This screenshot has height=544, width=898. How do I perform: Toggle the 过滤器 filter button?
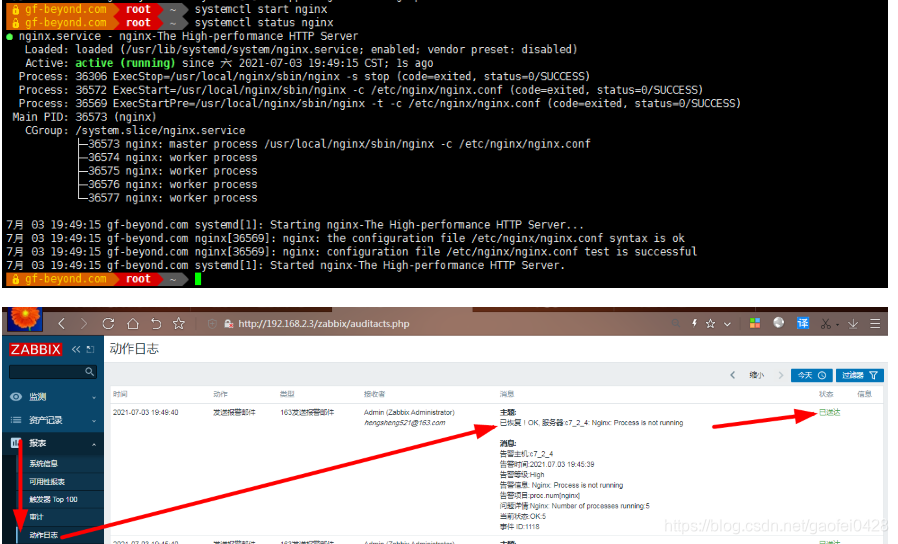point(860,375)
